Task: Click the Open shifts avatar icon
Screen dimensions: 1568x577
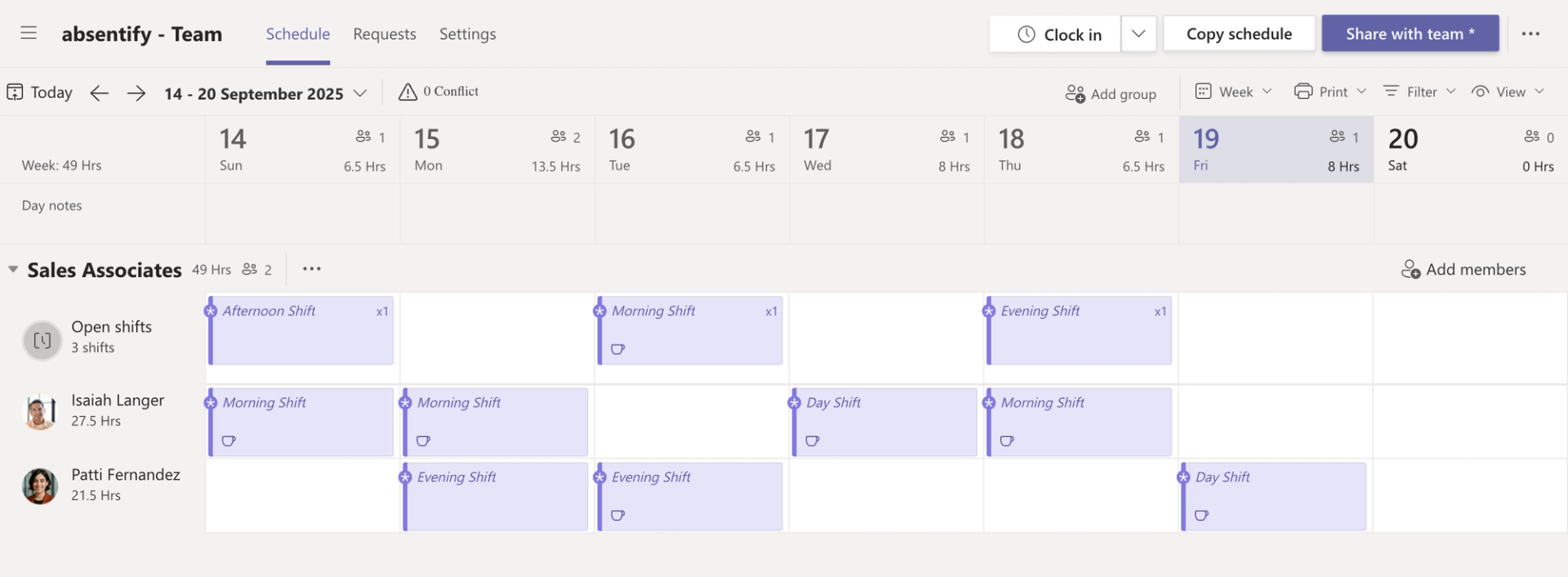Action: coord(42,340)
